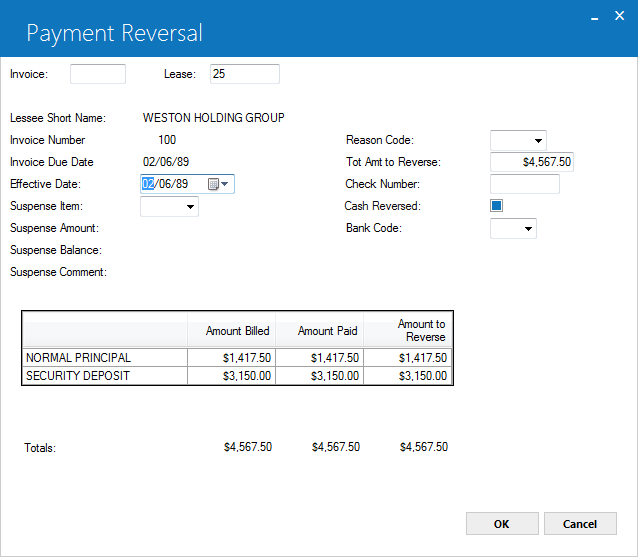638x557 pixels.
Task: Click the OK button
Action: (502, 524)
